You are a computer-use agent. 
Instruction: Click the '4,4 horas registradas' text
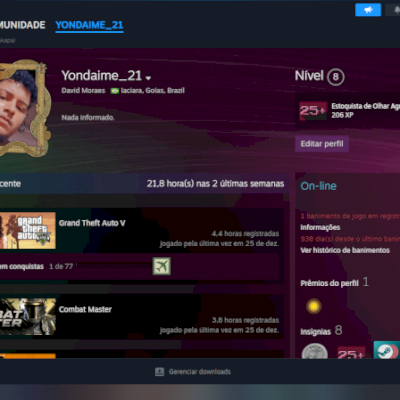pos(245,233)
